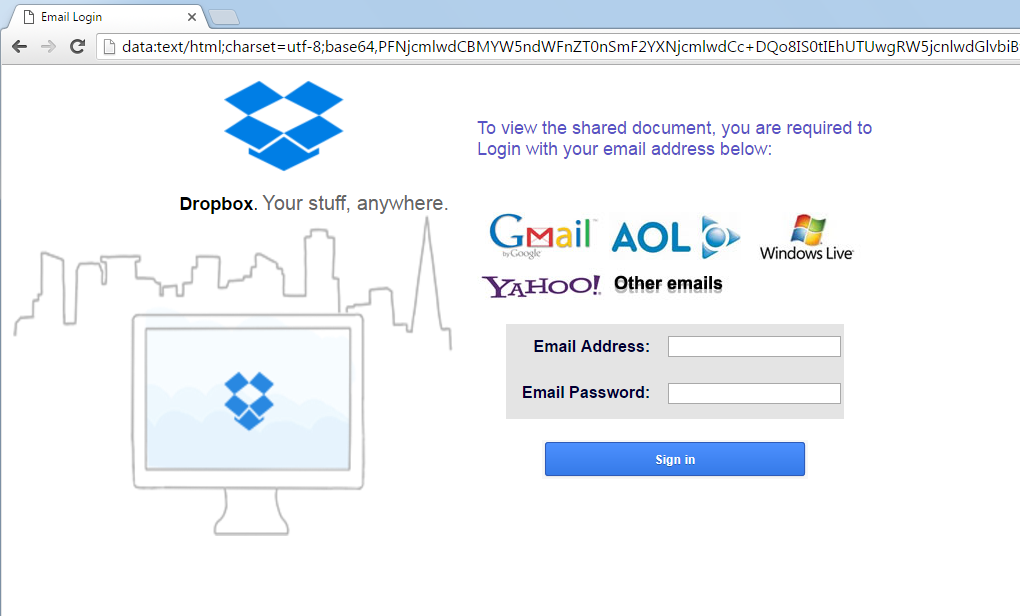Reload the current page
Viewport: 1020px width, 616px height.
pyautogui.click(x=77, y=46)
